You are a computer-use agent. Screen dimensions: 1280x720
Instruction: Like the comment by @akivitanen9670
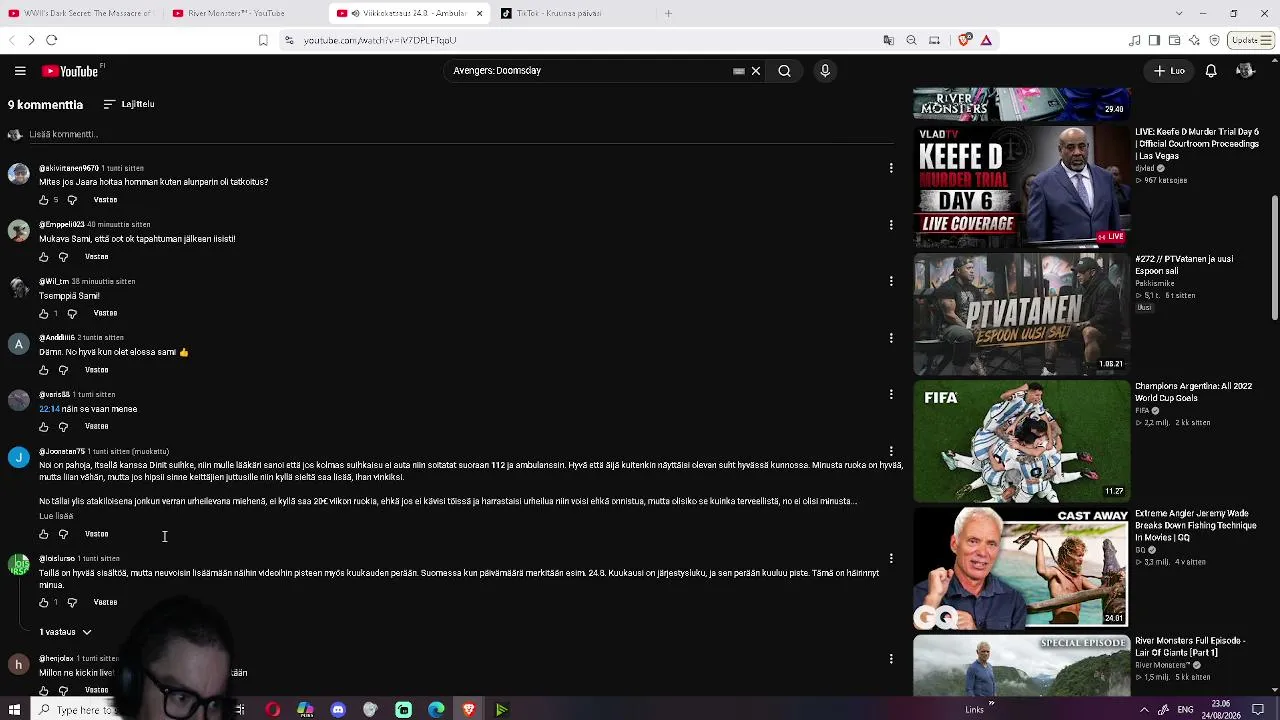(x=43, y=200)
